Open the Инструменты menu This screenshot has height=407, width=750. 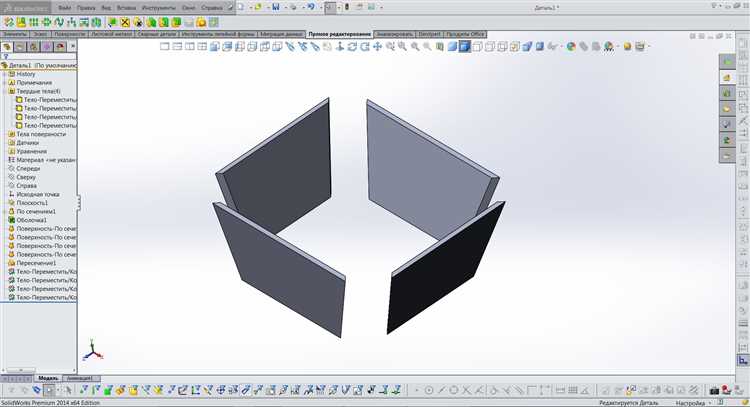[x=159, y=8]
